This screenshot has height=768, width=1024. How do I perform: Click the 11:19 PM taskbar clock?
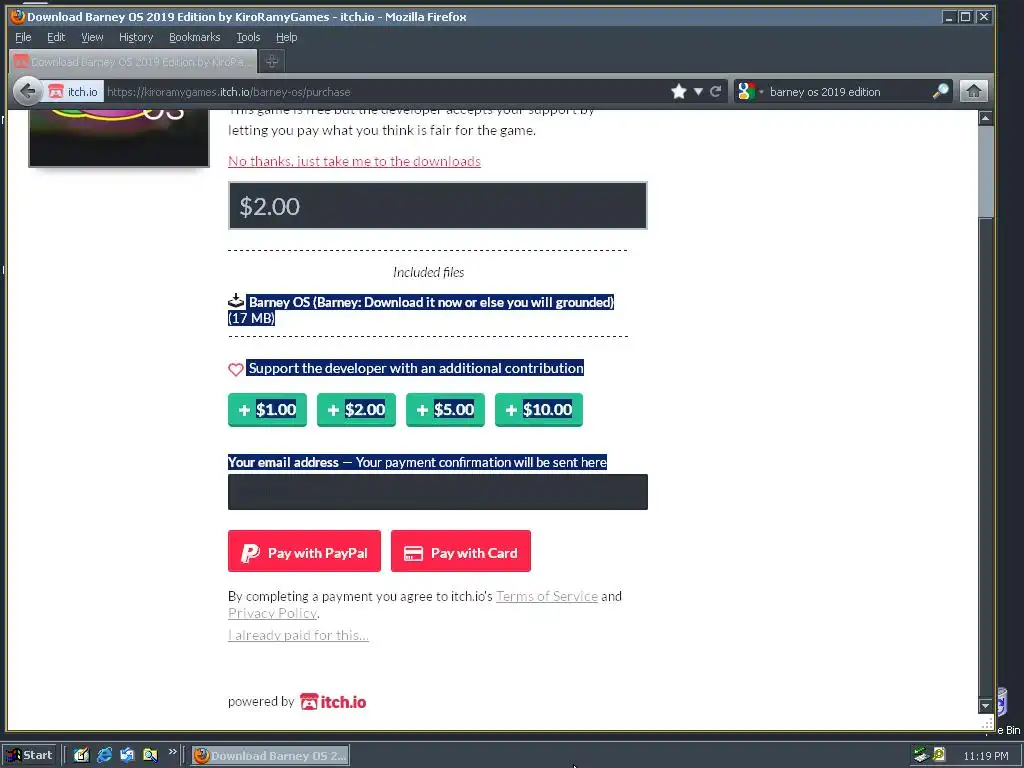pos(985,756)
